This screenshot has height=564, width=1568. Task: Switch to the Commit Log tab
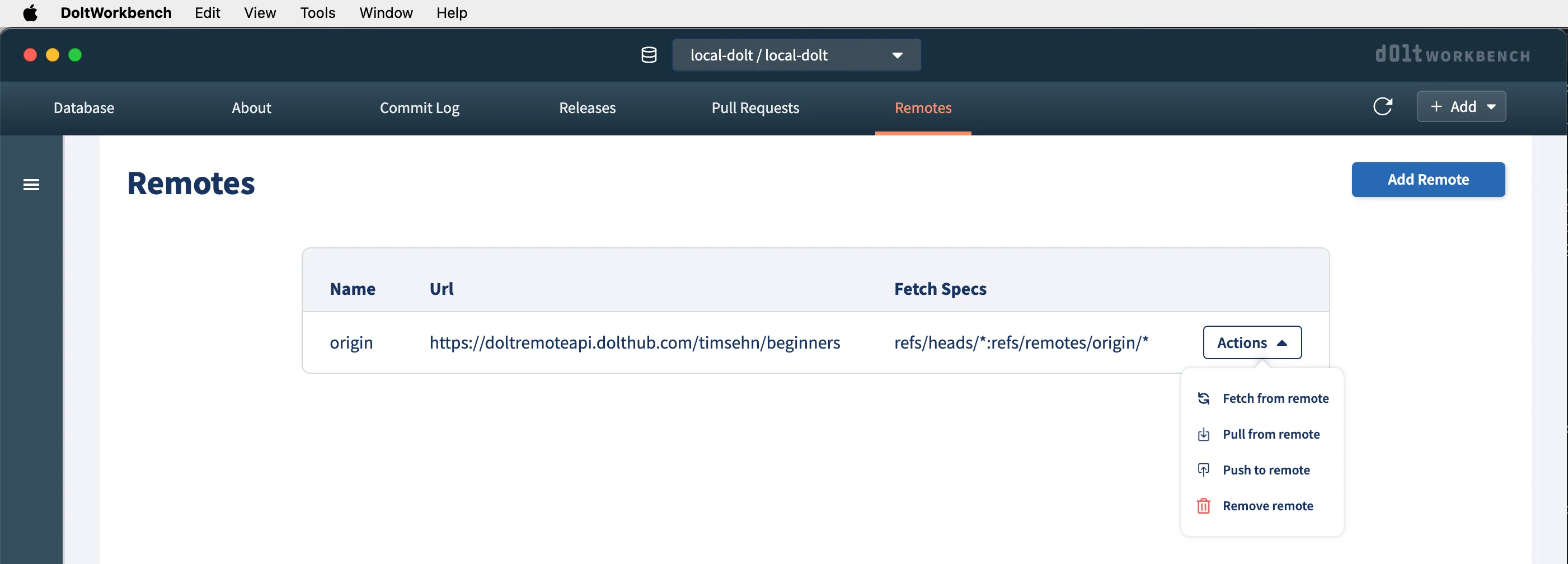click(x=419, y=109)
